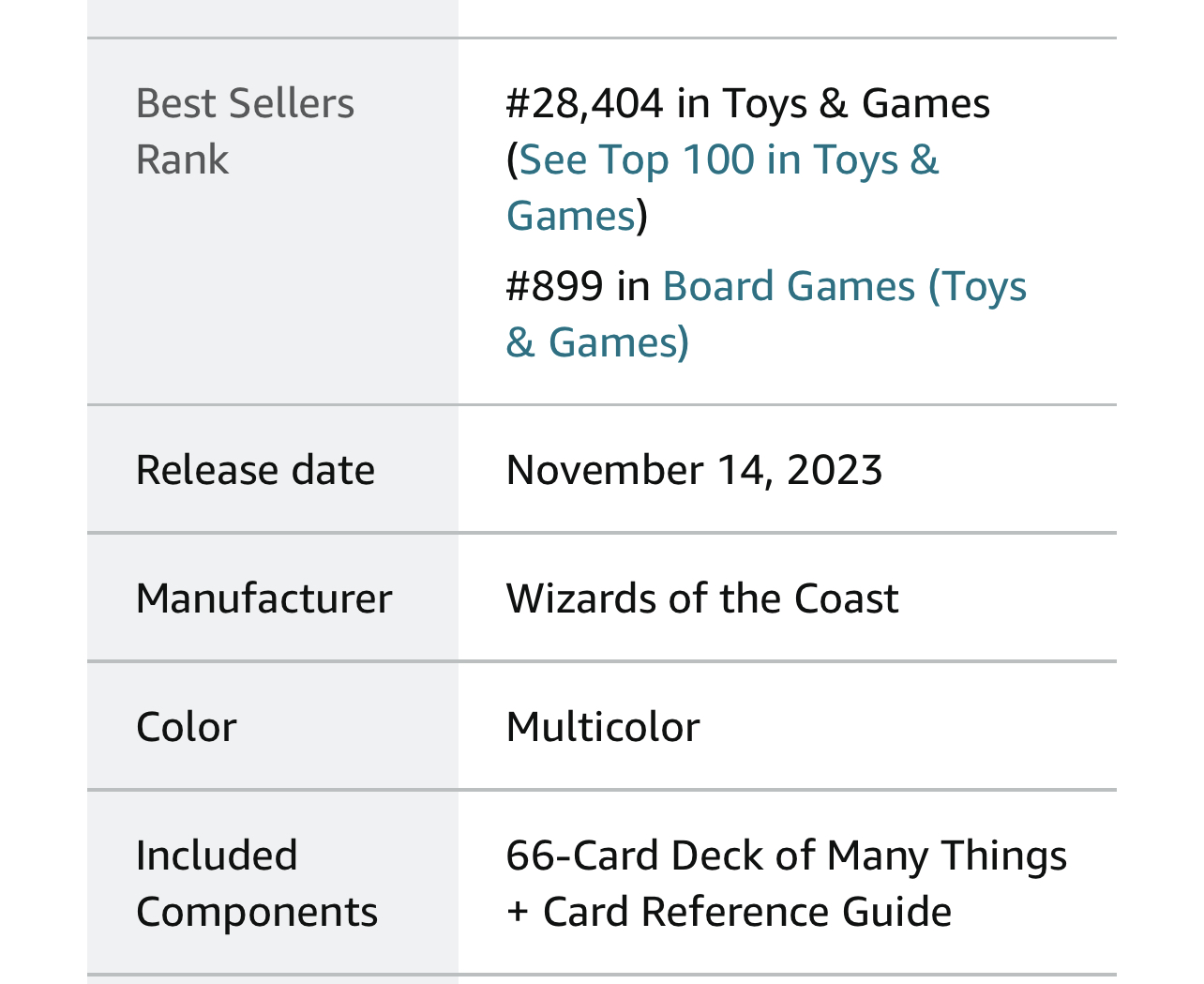Screen dimensions: 1204x984
Task: Click the Color row label
Action: coord(186,727)
